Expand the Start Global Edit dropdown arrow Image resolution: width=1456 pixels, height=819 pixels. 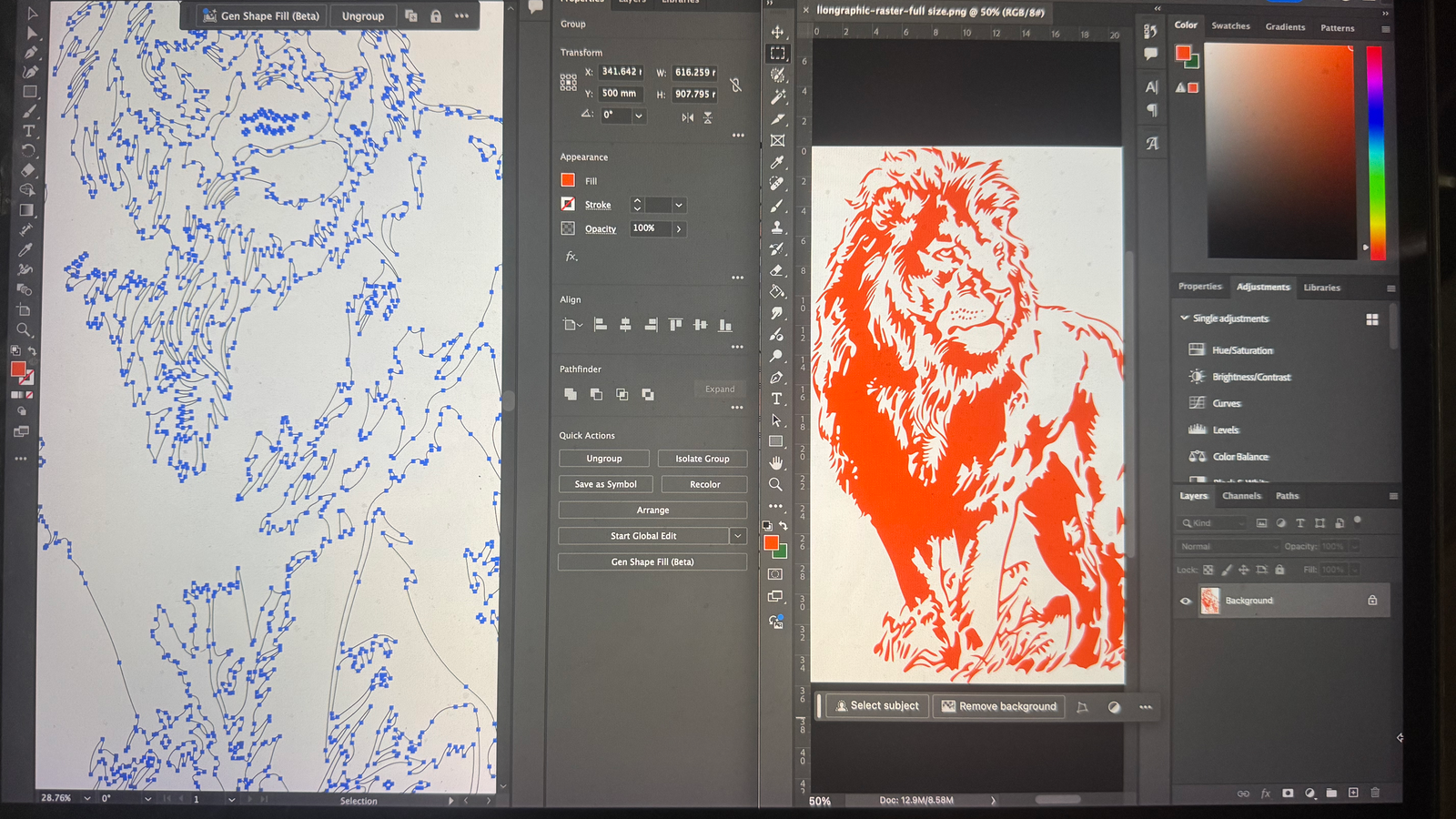738,536
